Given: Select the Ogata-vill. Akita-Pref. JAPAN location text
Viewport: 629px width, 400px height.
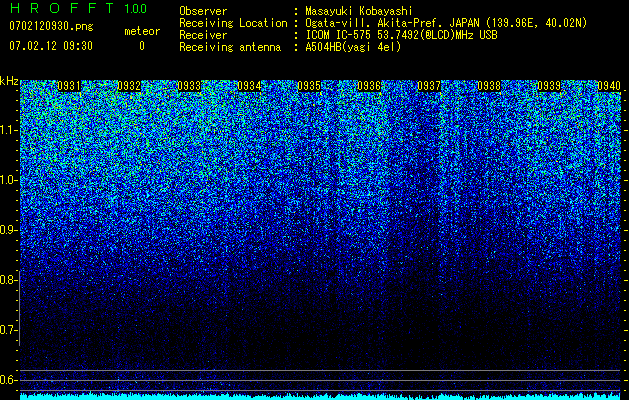Looking at the screenshot, I should tap(446, 23).
